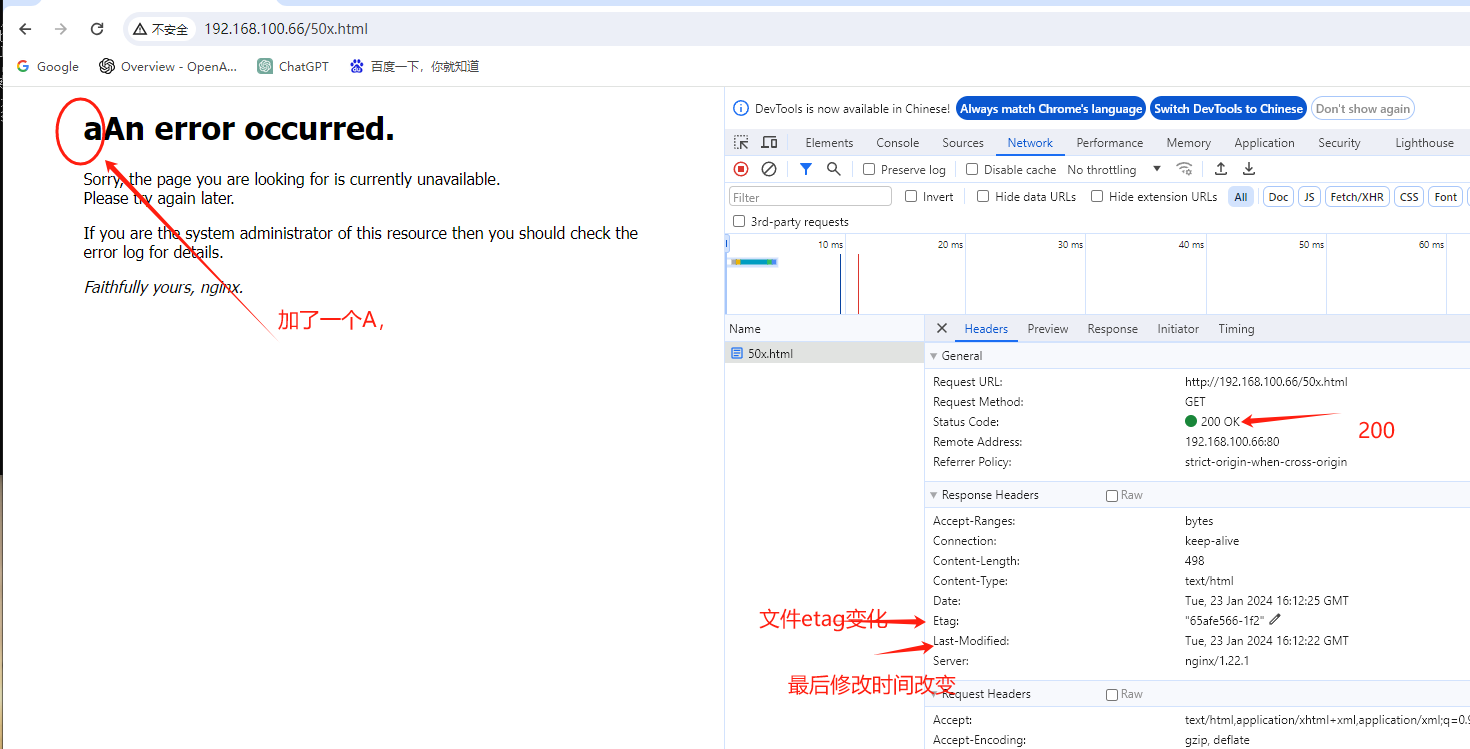Click the DevTools info icon in banner
This screenshot has width=1470, height=749.
click(x=741, y=108)
